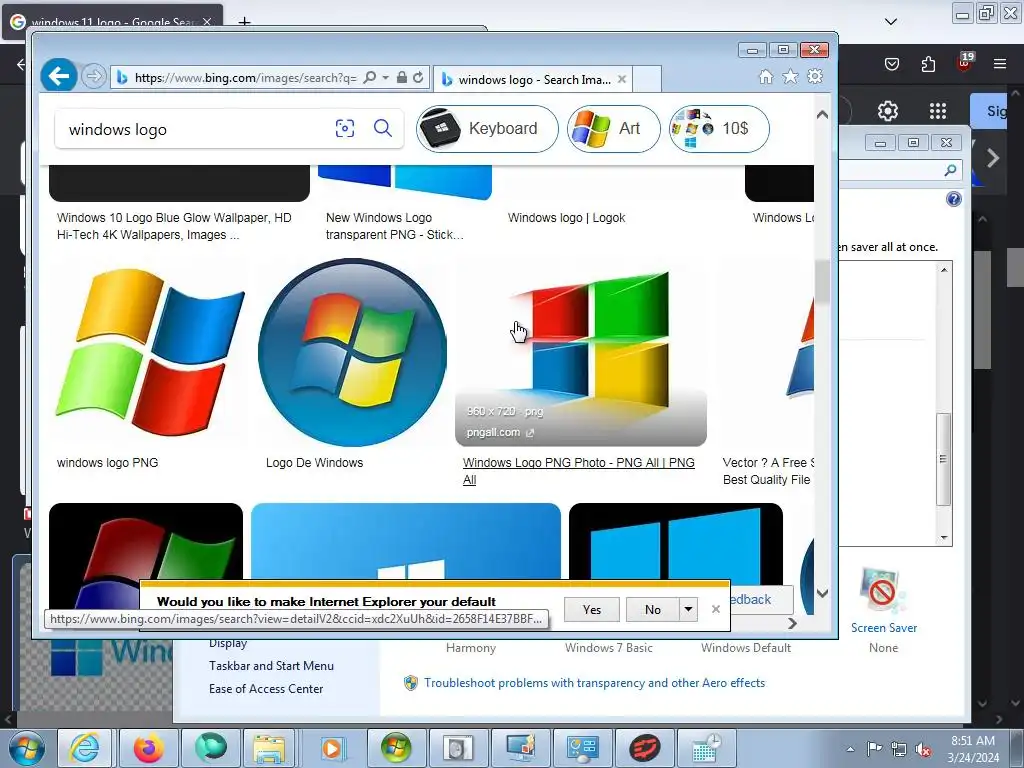Click the Logo De Windows caption text

coord(314,462)
